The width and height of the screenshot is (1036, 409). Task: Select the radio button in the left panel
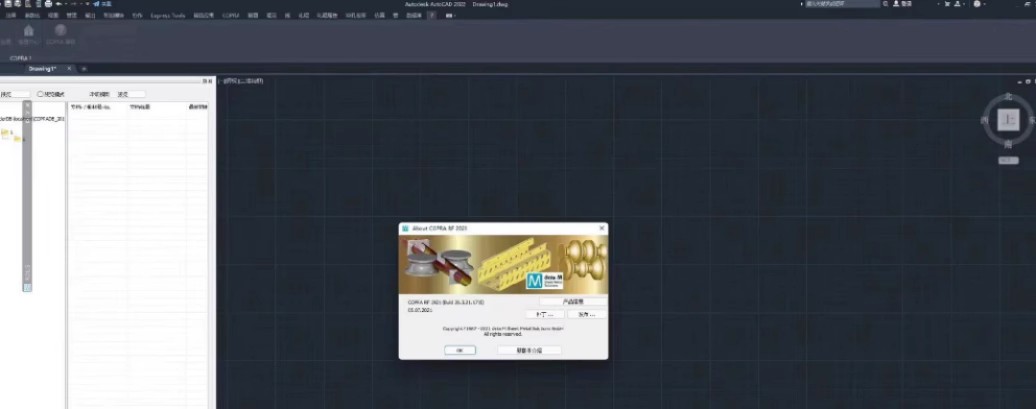(x=40, y=94)
